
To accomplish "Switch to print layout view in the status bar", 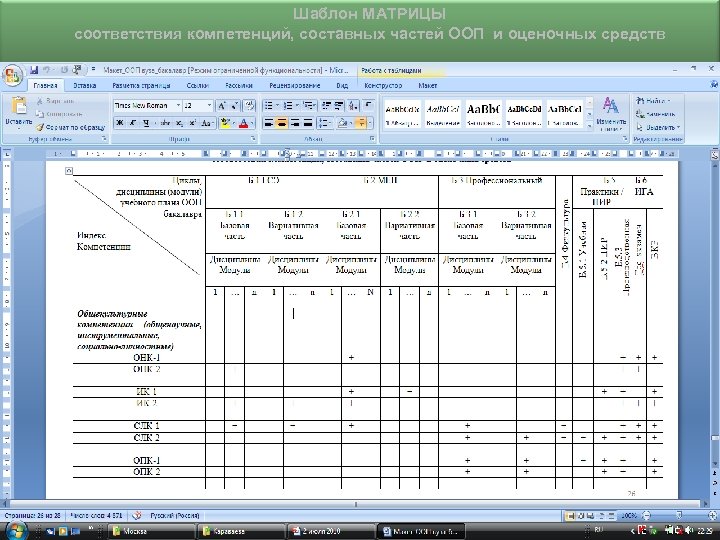I will 570,516.
